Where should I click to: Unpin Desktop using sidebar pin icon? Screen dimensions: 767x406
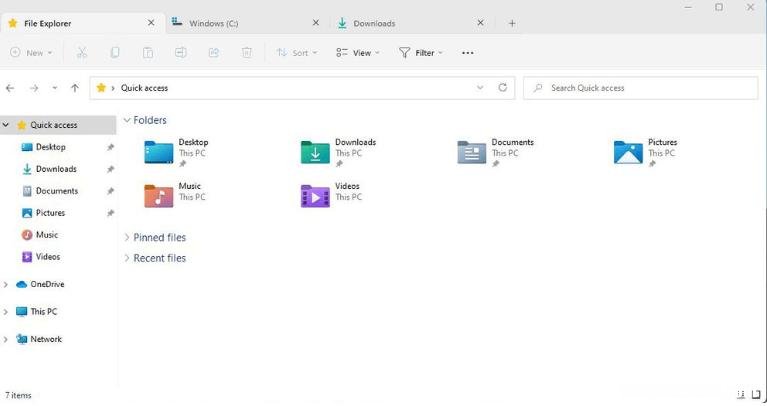click(111, 147)
